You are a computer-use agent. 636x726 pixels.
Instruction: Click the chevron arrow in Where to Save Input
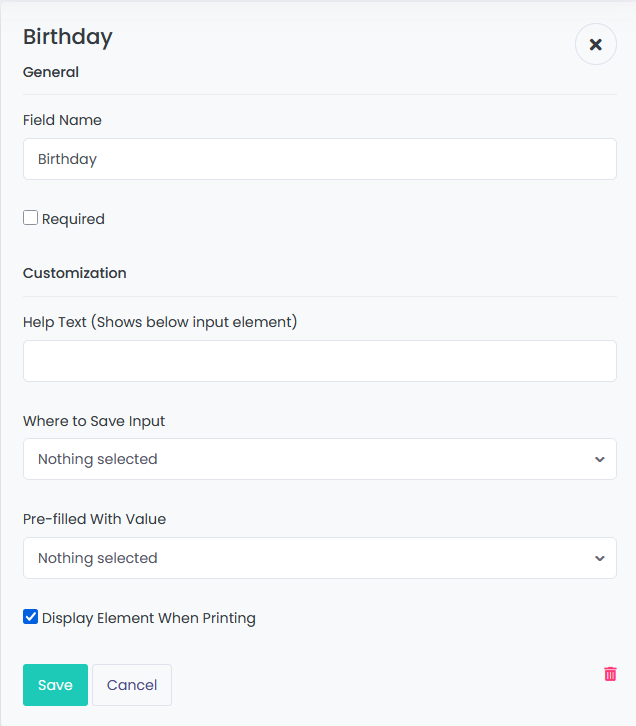point(599,459)
